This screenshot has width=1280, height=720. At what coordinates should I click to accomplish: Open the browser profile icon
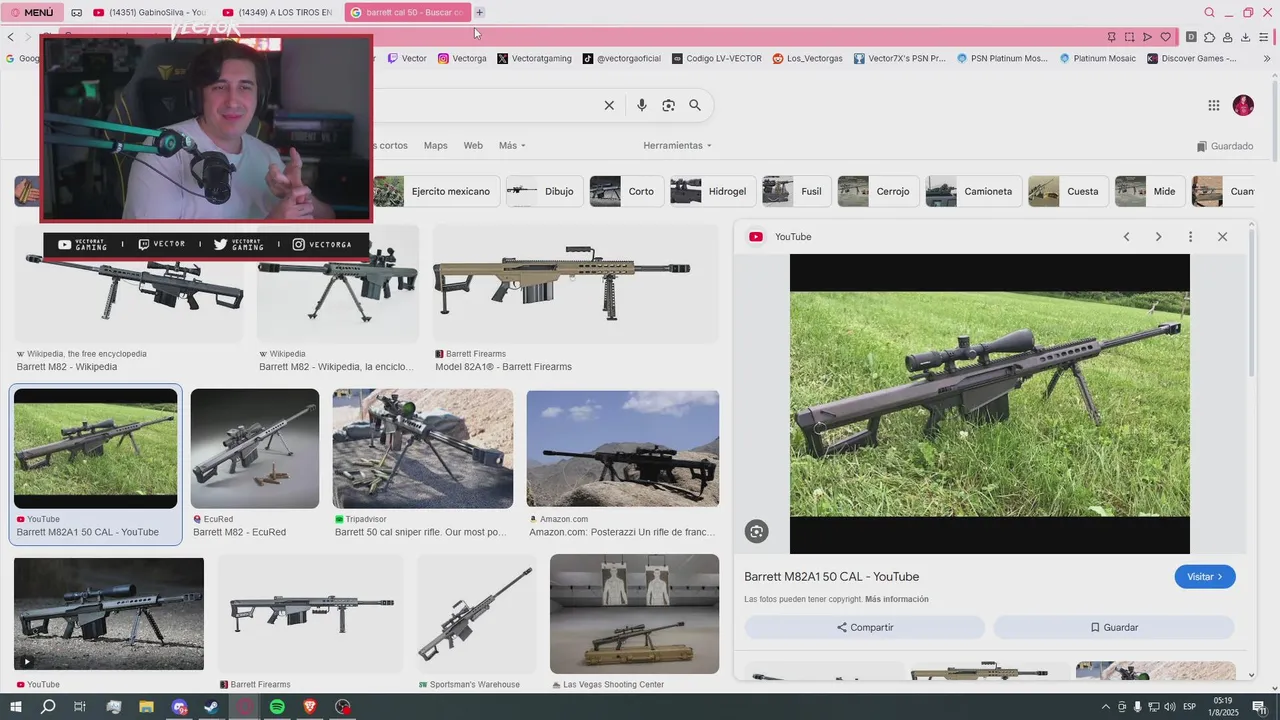pyautogui.click(x=1227, y=37)
